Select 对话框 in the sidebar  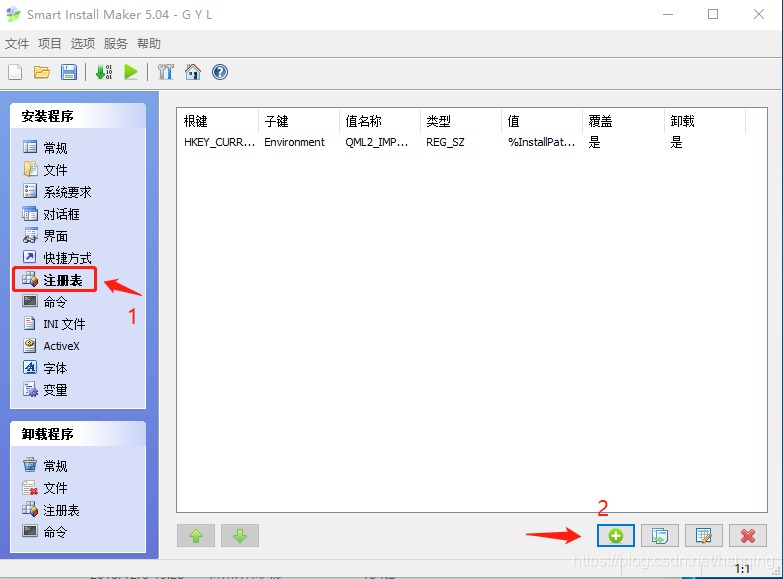tap(51, 214)
